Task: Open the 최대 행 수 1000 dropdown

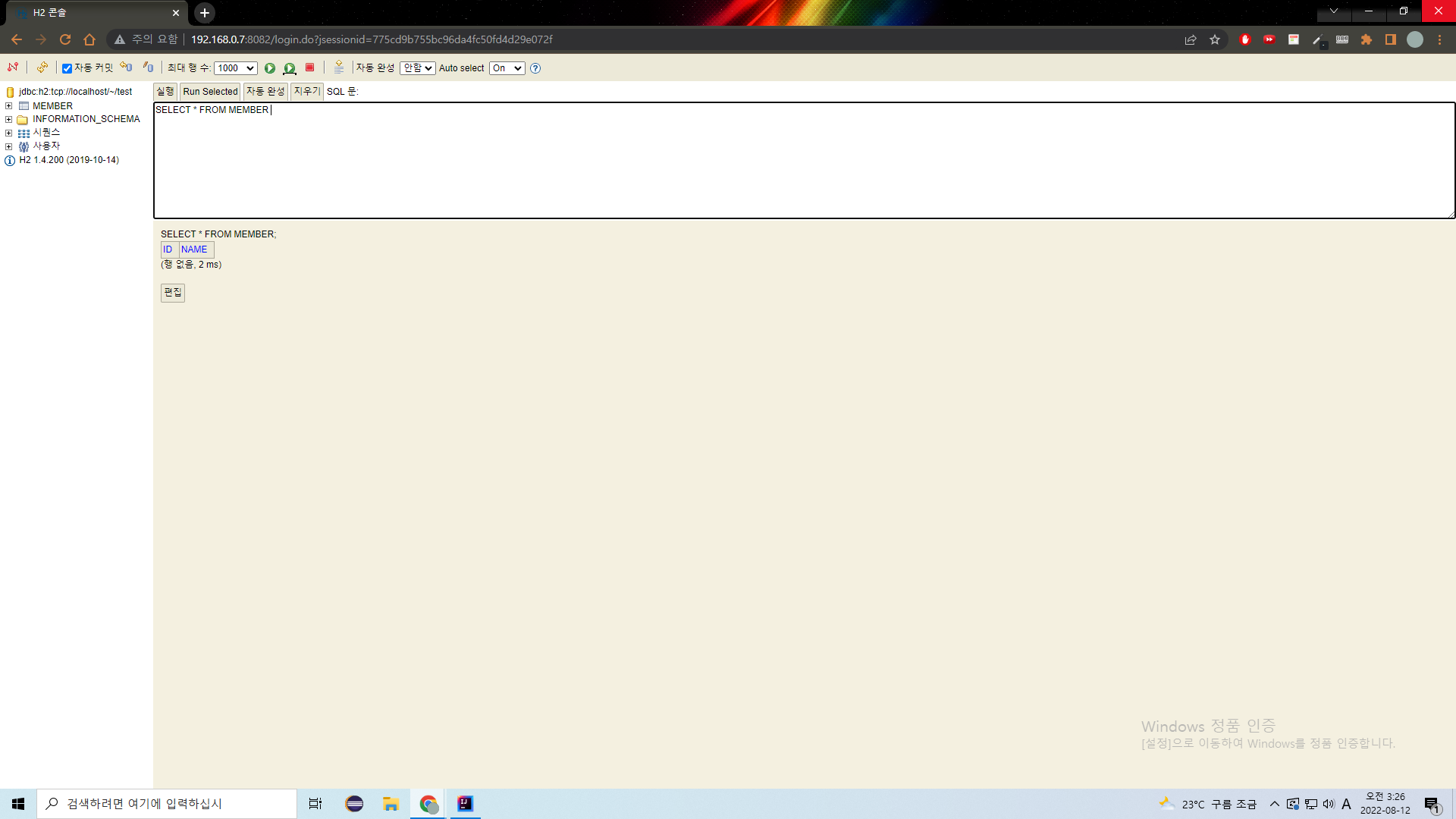Action: click(236, 68)
